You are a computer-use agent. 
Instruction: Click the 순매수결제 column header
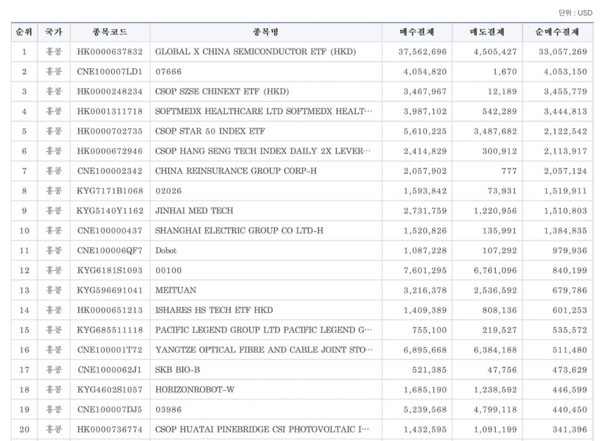[557, 32]
